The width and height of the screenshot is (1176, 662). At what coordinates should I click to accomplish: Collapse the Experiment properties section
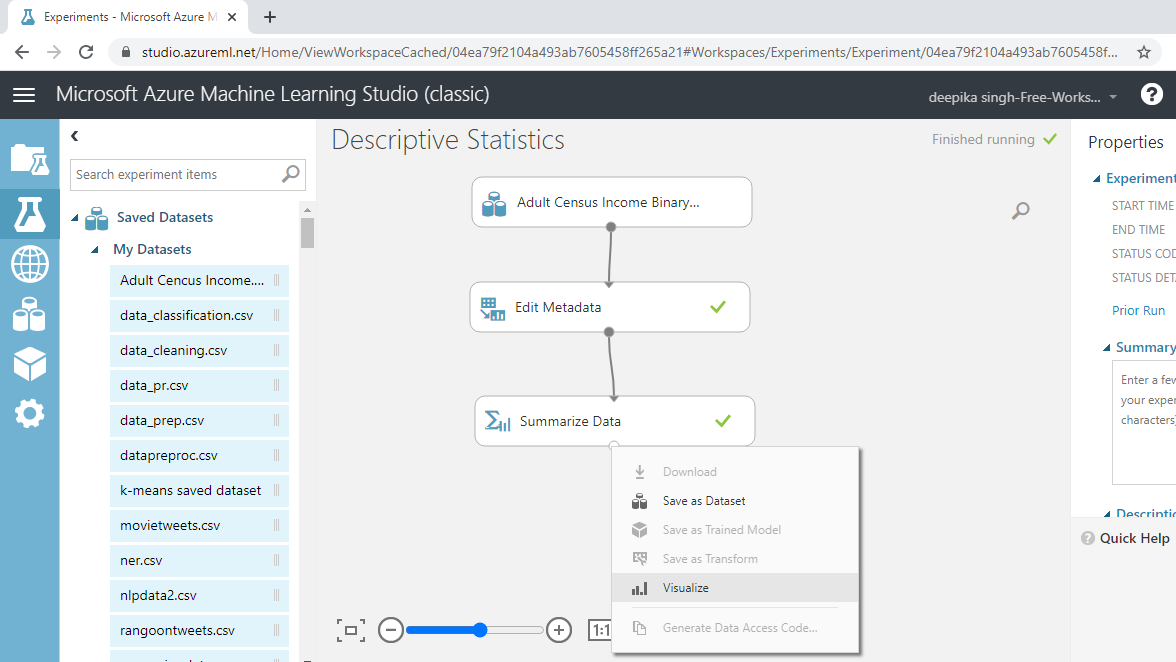coord(1096,178)
